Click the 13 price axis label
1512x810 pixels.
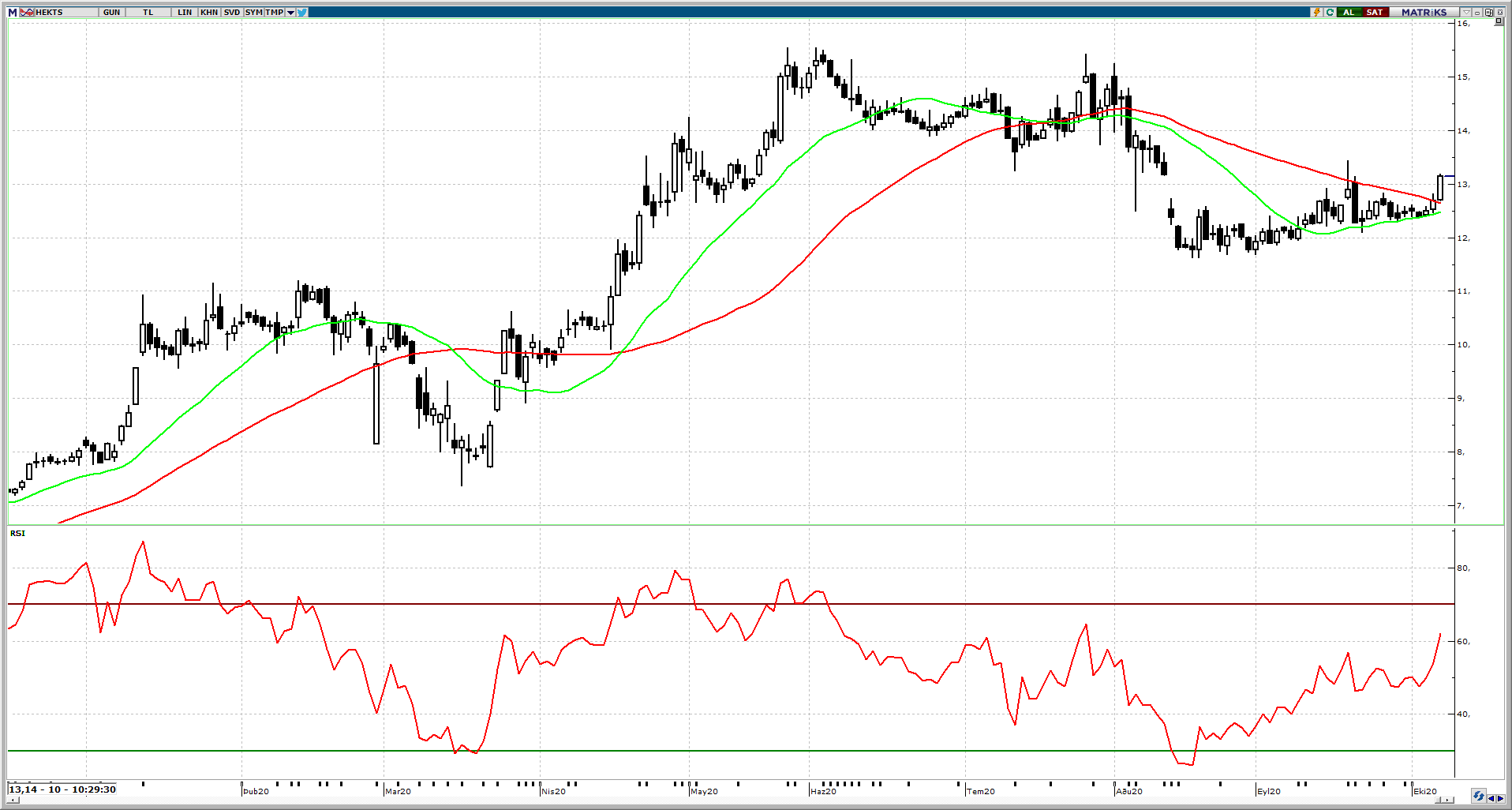[1464, 185]
